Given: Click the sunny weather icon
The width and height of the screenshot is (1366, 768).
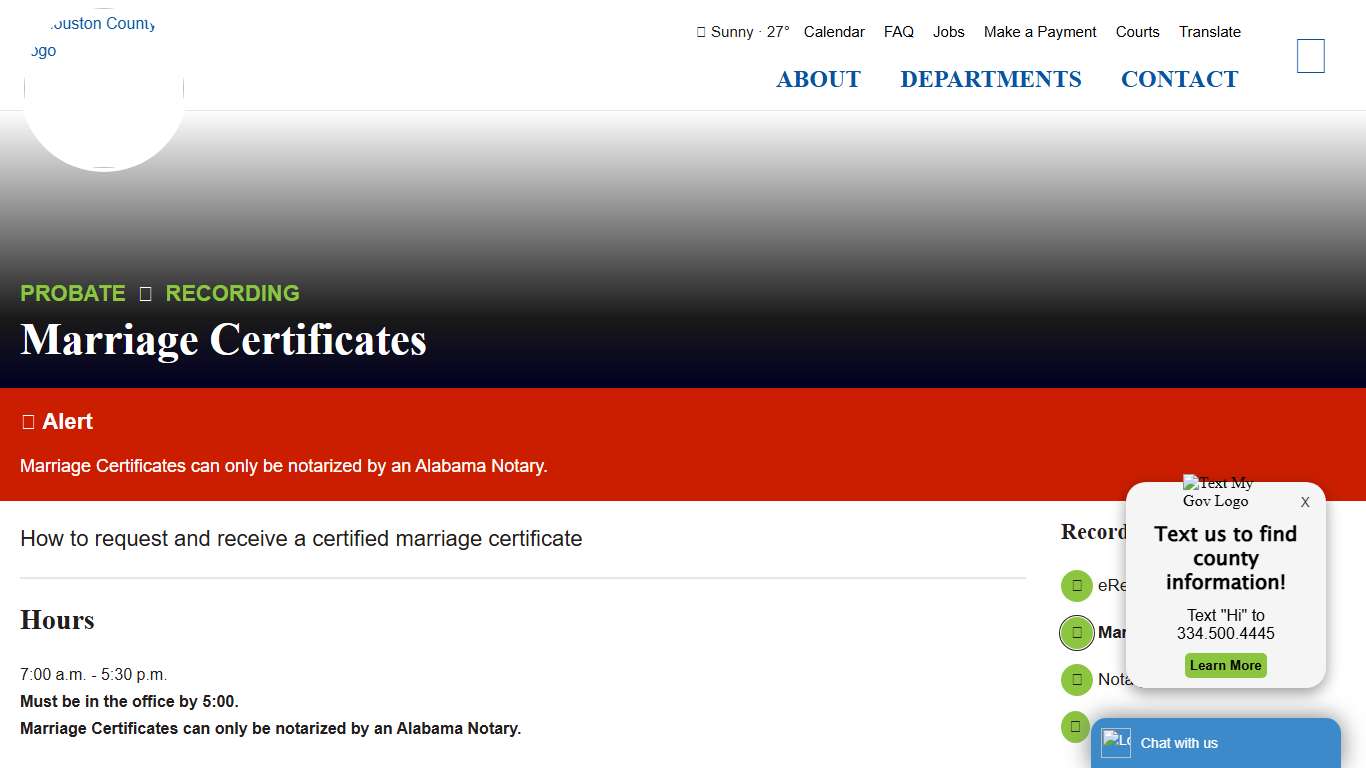Looking at the screenshot, I should pos(699,31).
